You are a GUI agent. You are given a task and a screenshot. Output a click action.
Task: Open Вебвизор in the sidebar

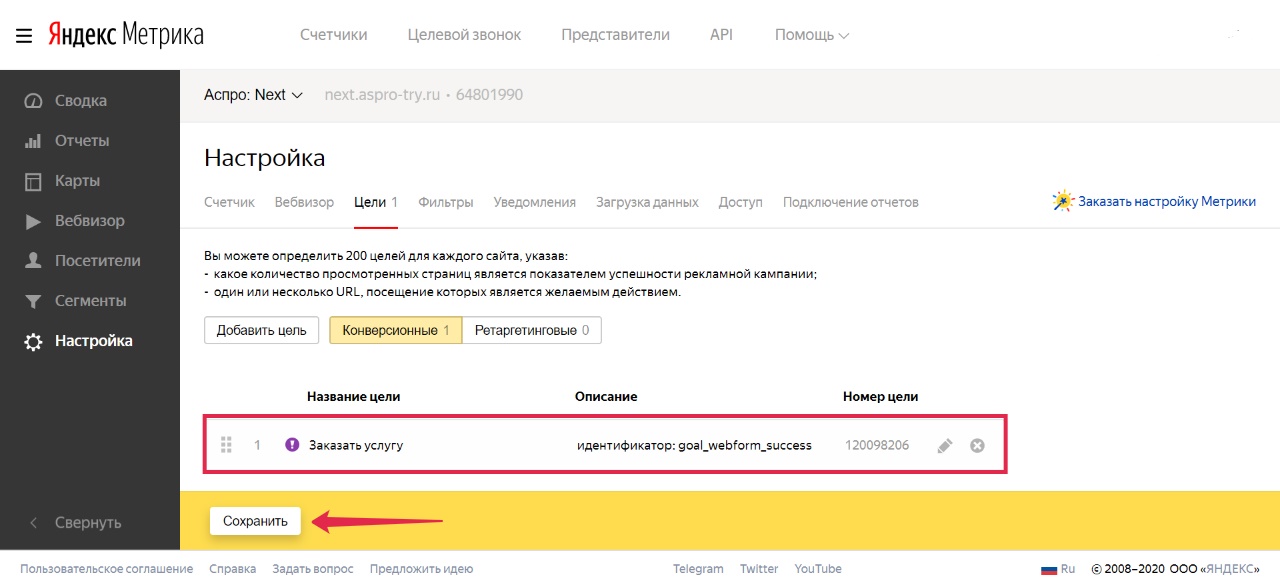90,221
